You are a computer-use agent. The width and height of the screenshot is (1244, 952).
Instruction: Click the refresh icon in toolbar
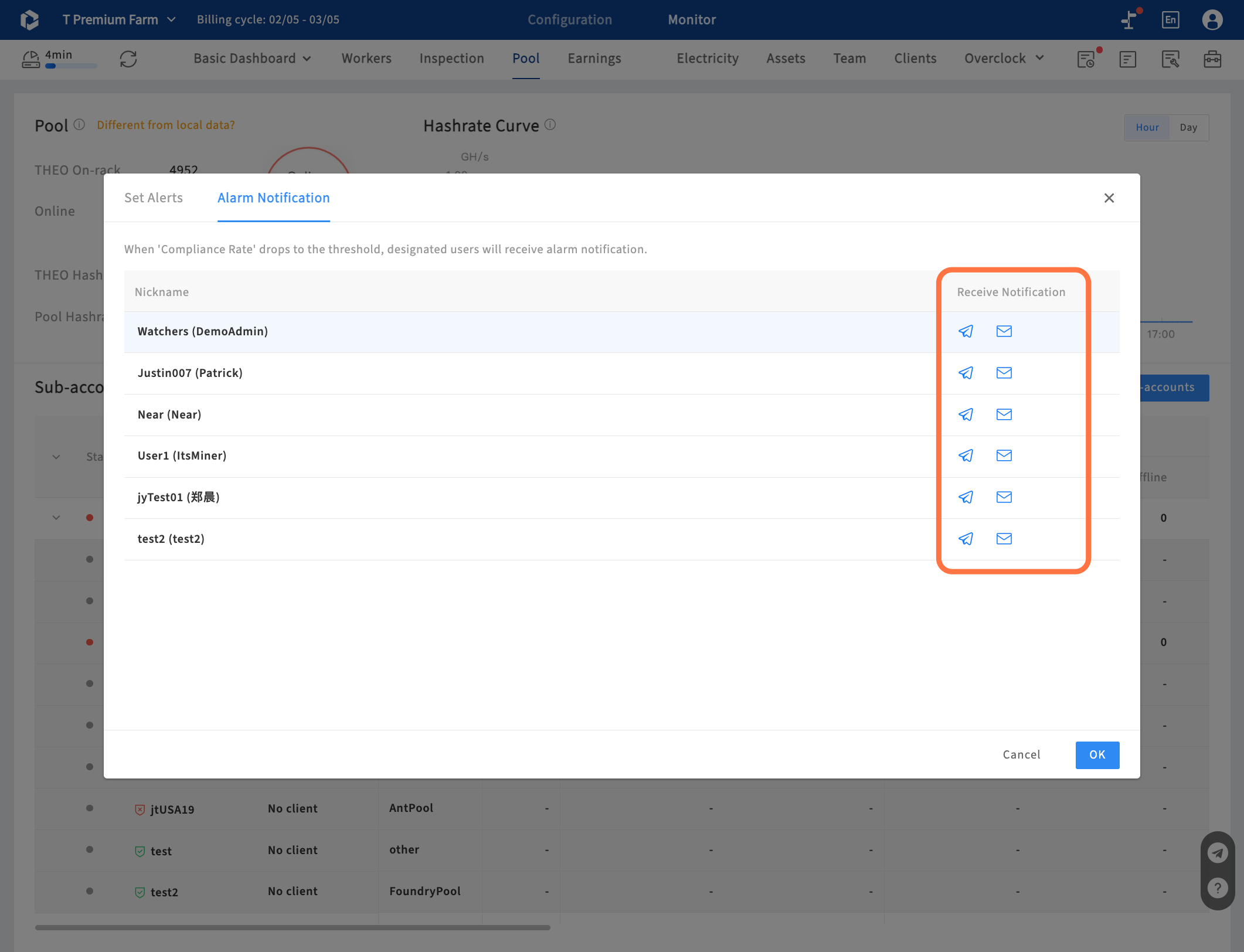click(x=128, y=59)
